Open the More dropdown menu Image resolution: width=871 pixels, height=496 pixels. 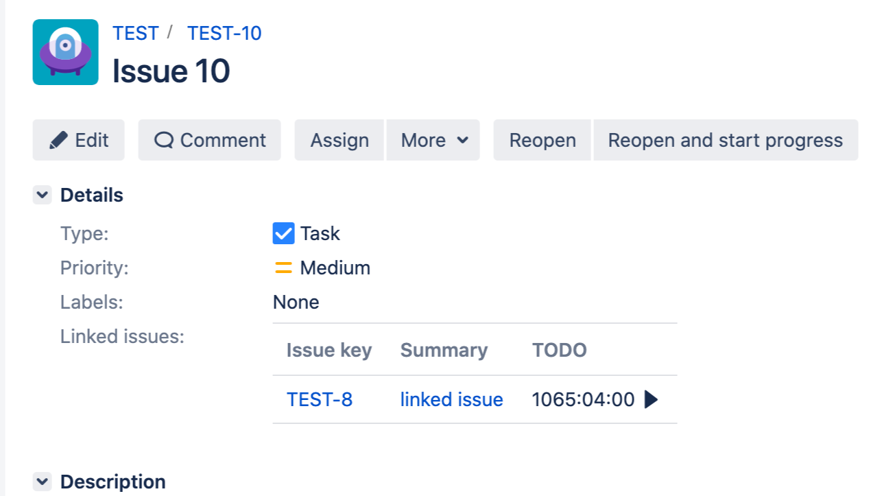[x=434, y=140]
